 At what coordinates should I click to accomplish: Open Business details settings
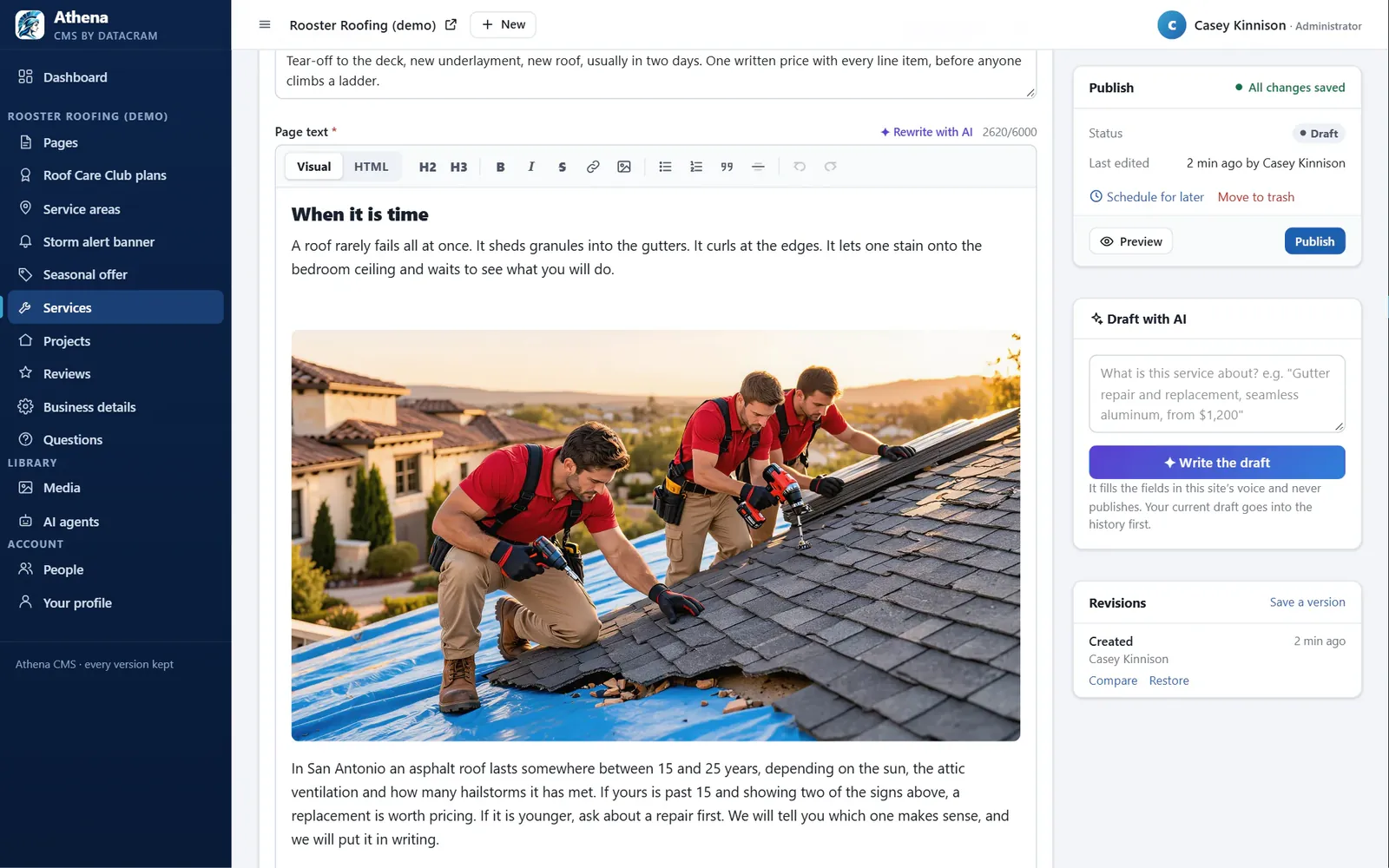pyautogui.click(x=115, y=407)
